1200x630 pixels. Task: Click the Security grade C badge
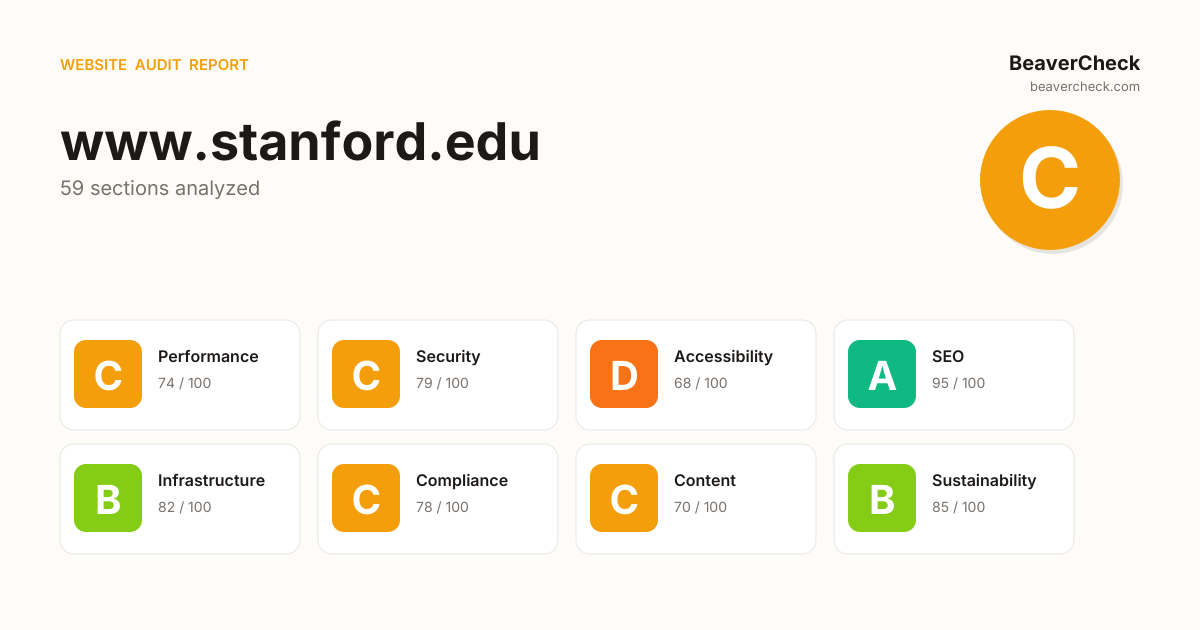click(x=366, y=374)
